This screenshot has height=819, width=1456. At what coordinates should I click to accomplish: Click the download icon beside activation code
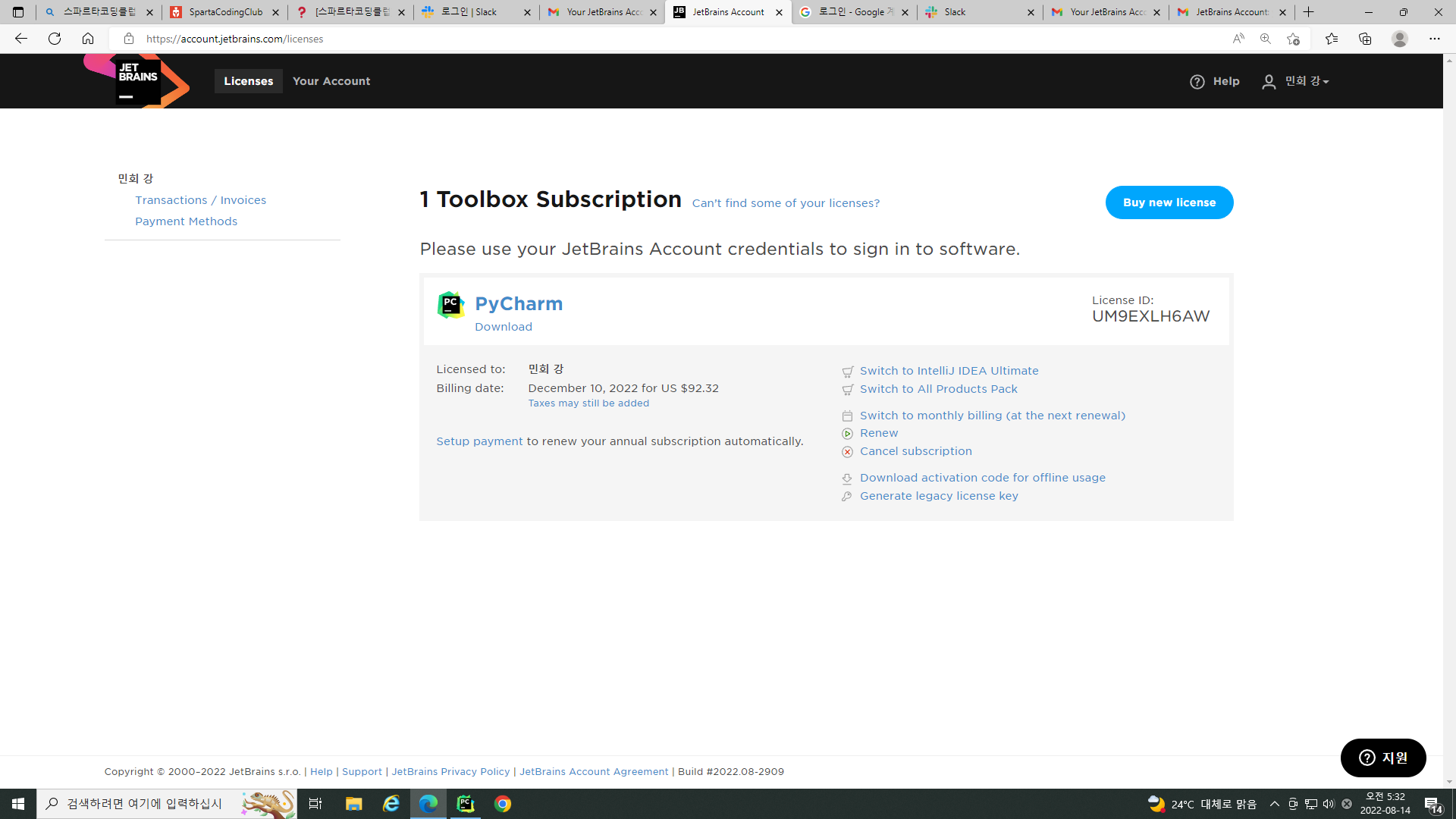[x=848, y=479]
